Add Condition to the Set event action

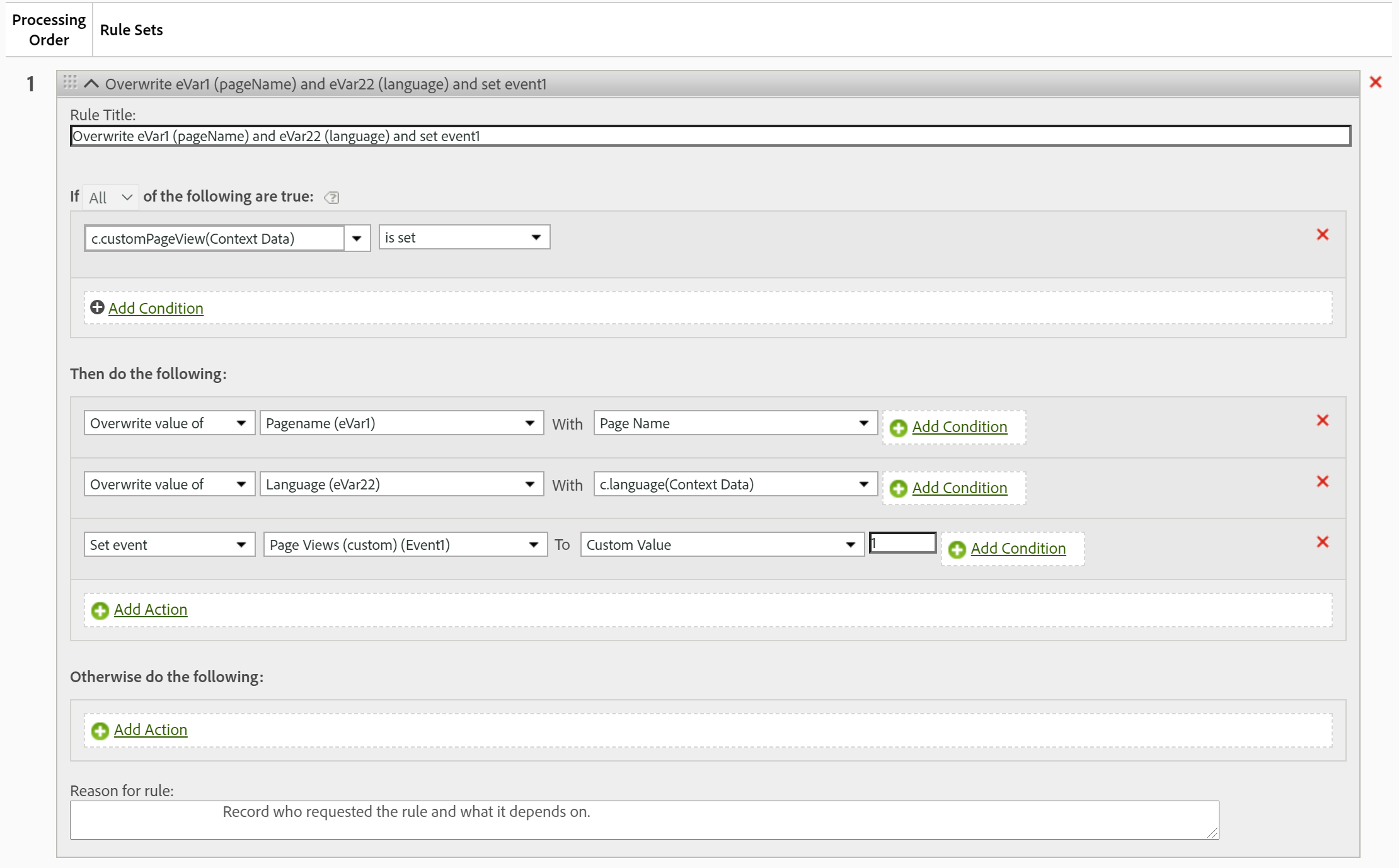click(1017, 549)
